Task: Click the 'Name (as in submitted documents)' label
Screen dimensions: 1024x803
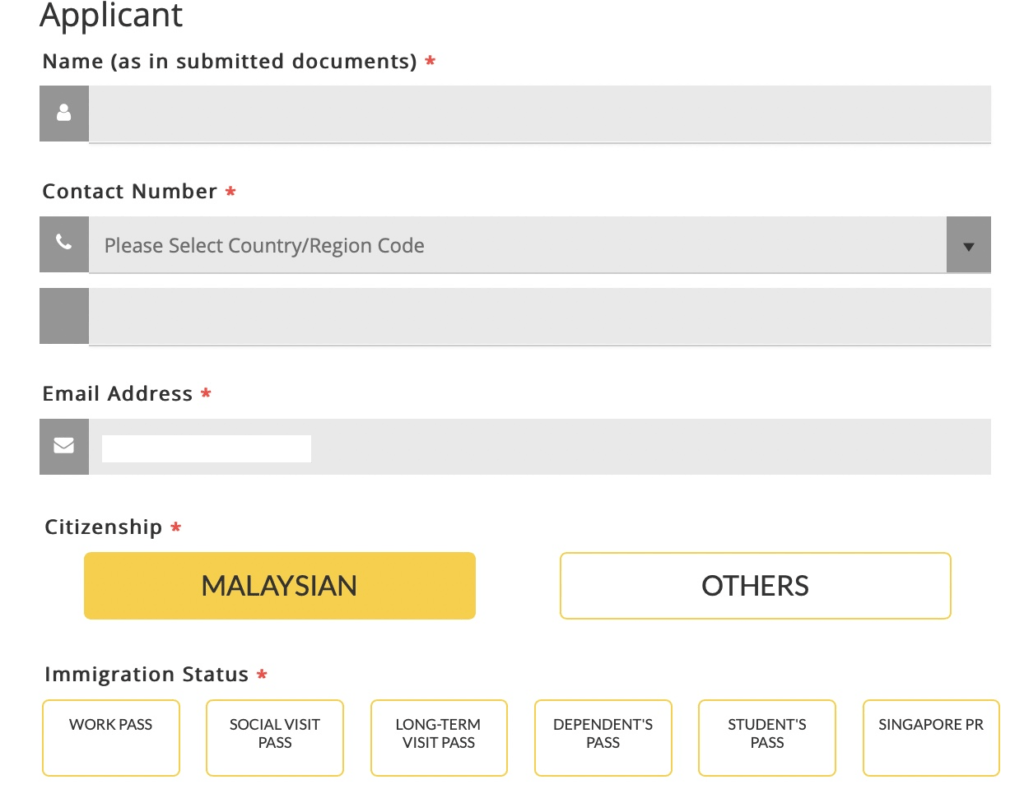Action: 229,61
